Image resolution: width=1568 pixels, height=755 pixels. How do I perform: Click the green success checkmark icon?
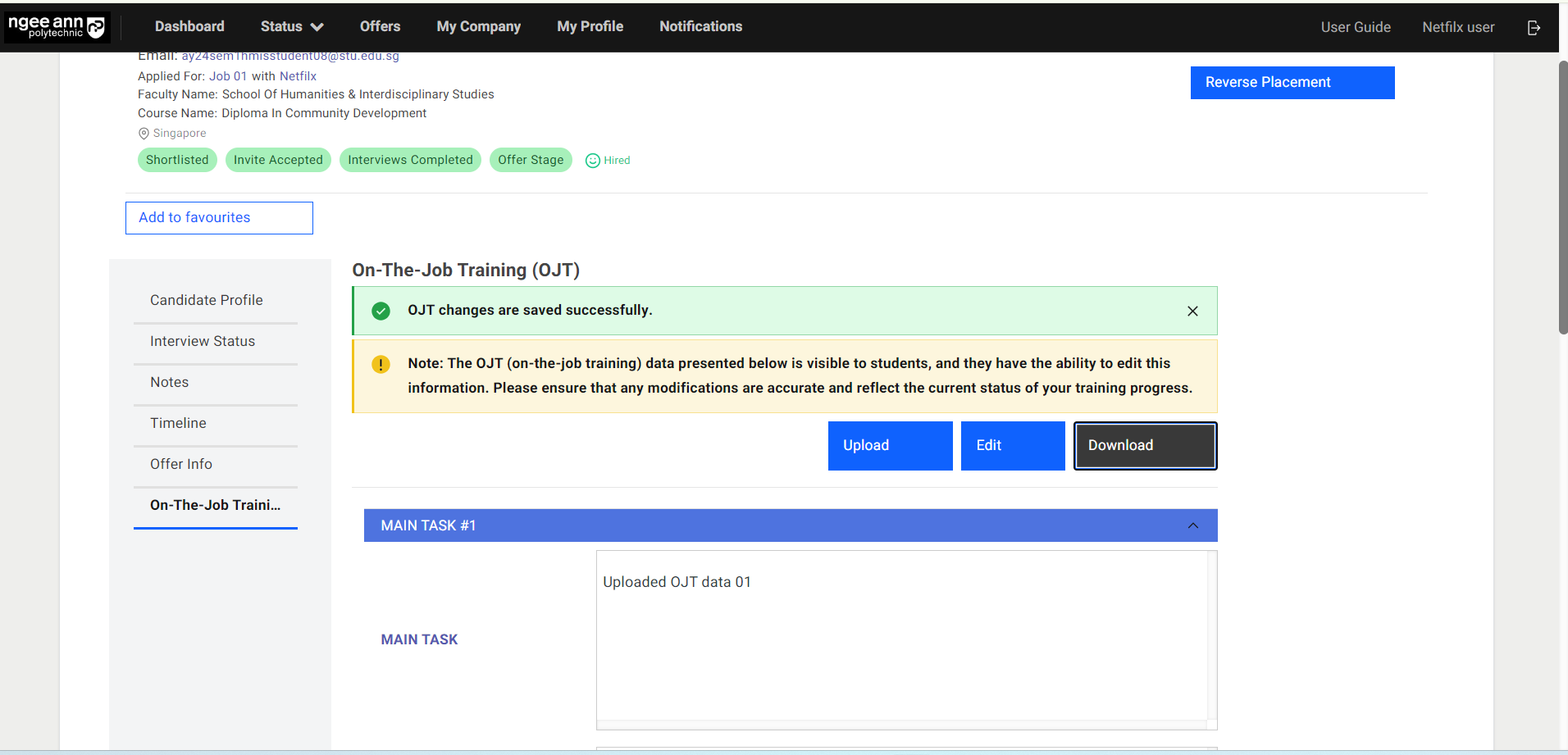coord(381,311)
